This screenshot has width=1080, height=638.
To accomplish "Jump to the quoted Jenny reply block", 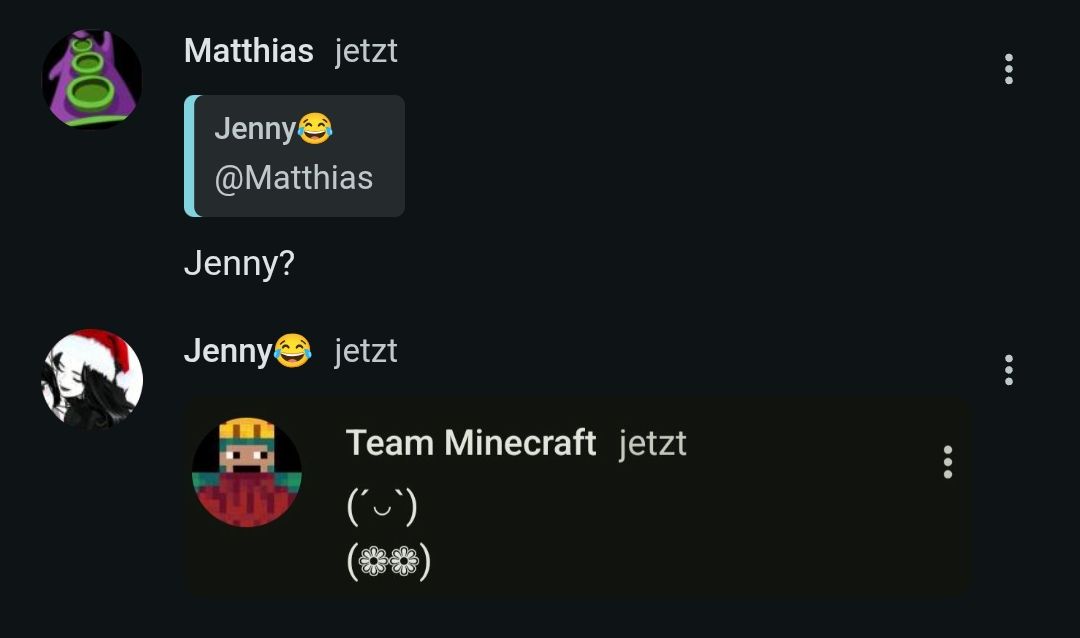I will [294, 156].
